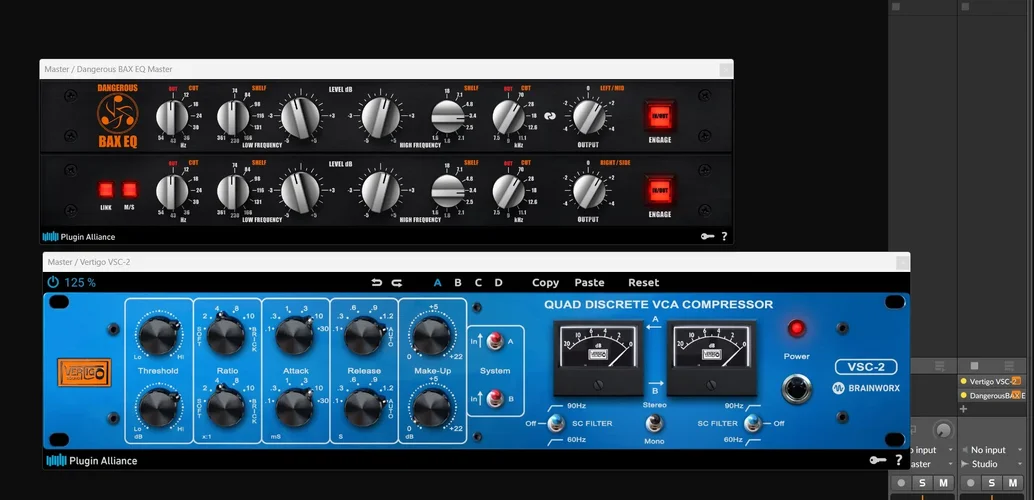The width and height of the screenshot is (1034, 500).
Task: Toggle the Left/Mid ENGAGE button
Action: 660,115
